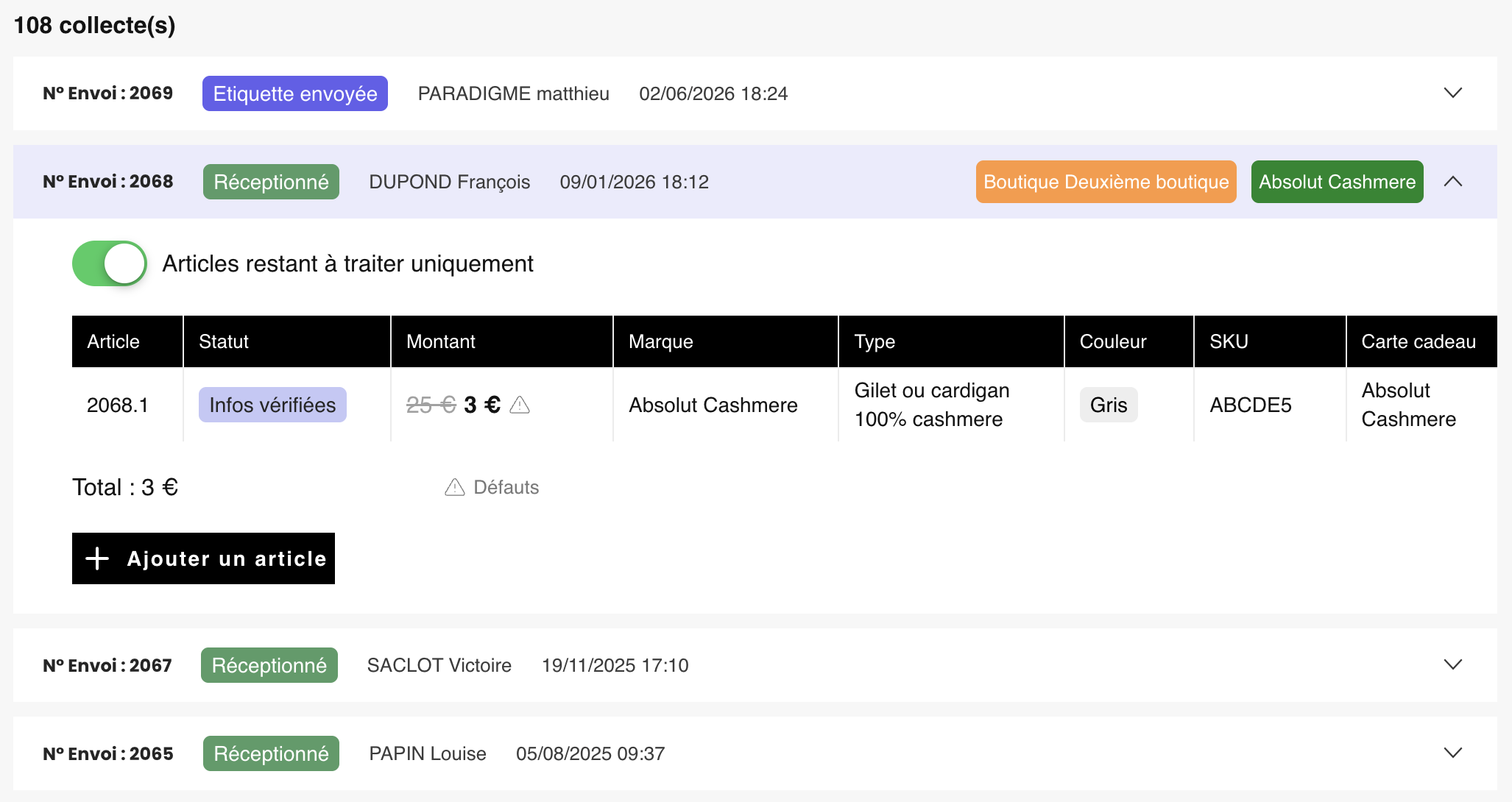Image resolution: width=1512 pixels, height=802 pixels.
Task: Click the plus icon in Ajouter un article
Action: pos(97,558)
